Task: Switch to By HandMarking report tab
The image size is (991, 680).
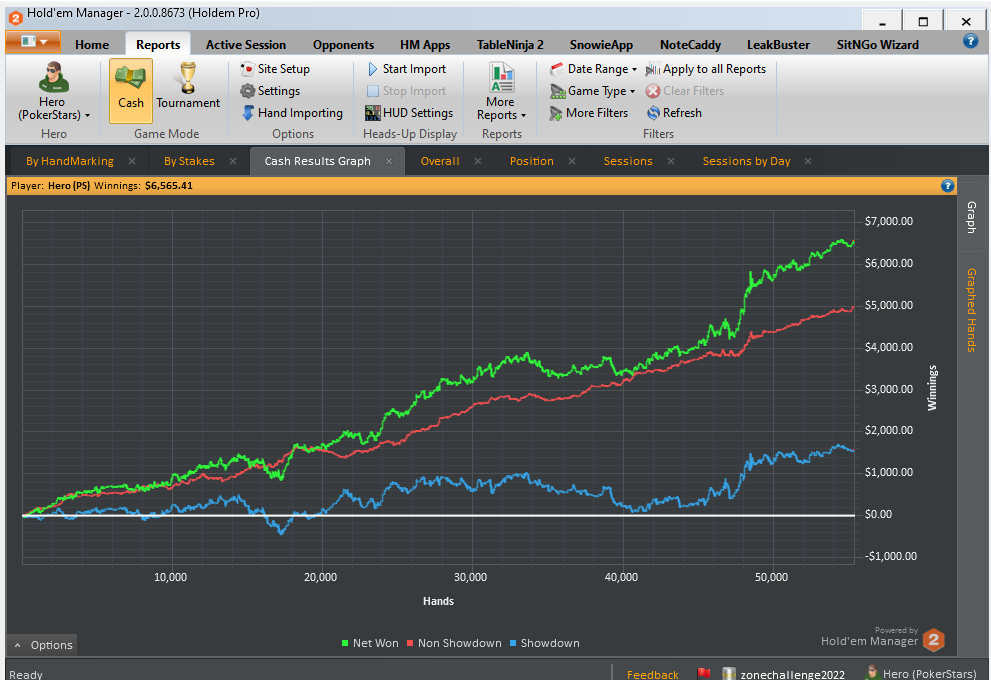Action: click(x=70, y=161)
